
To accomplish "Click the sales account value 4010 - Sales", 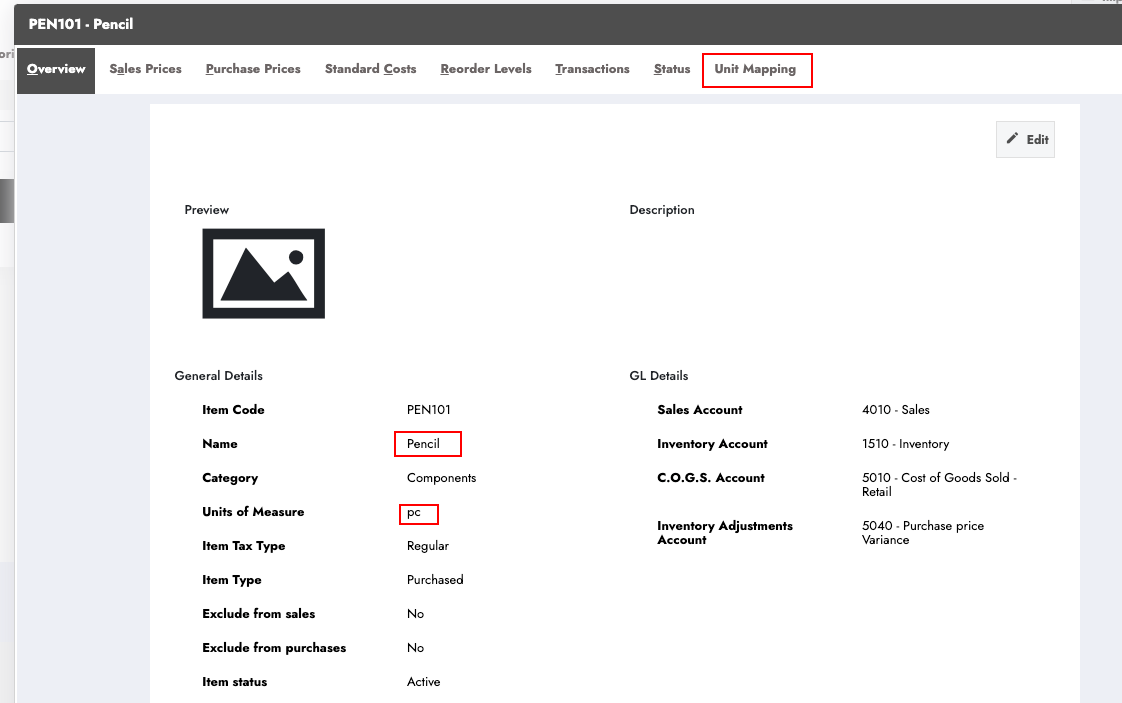I will tap(896, 409).
